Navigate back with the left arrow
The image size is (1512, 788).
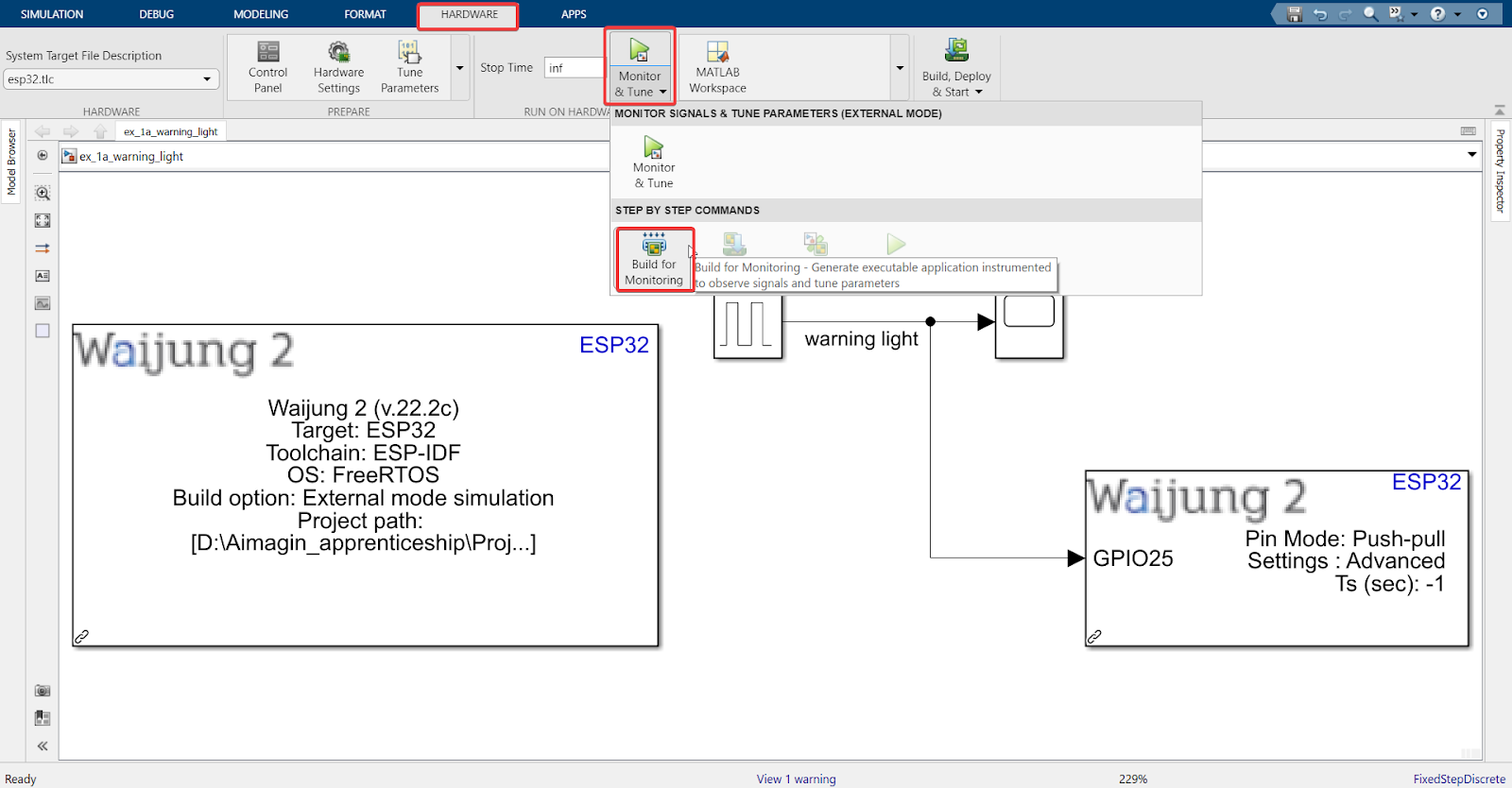43,131
